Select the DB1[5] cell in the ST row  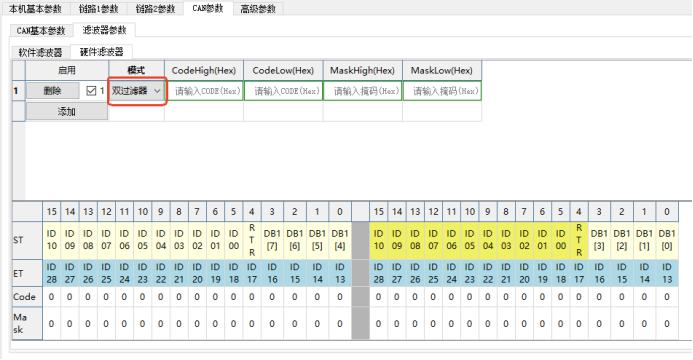317,240
